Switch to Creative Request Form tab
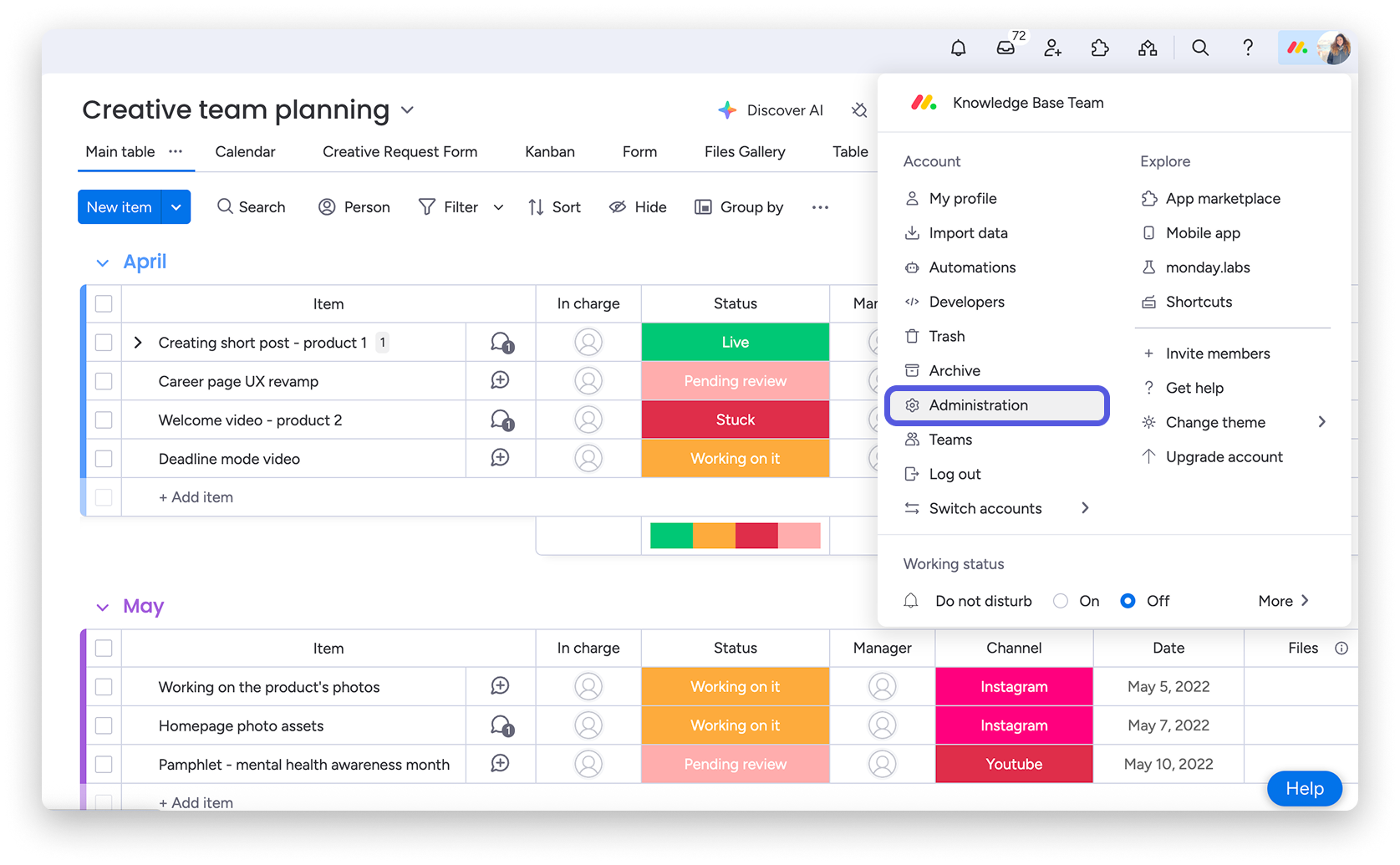Screen dimensions: 1400x865 pyautogui.click(x=400, y=151)
